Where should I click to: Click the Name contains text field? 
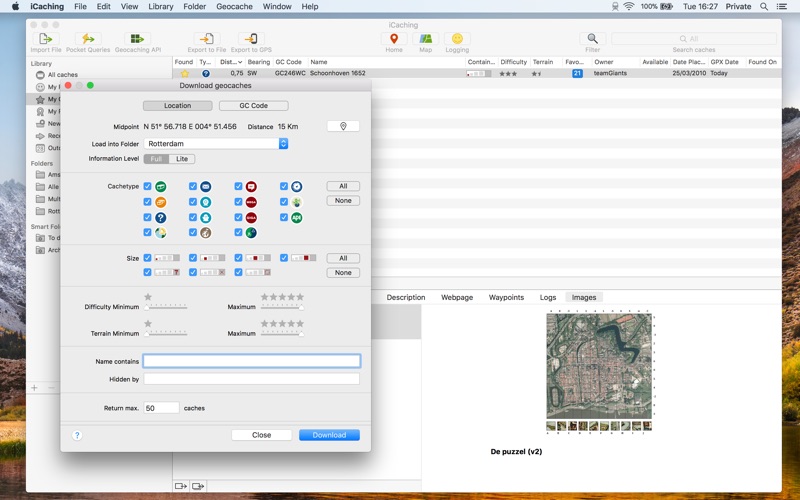(x=252, y=361)
